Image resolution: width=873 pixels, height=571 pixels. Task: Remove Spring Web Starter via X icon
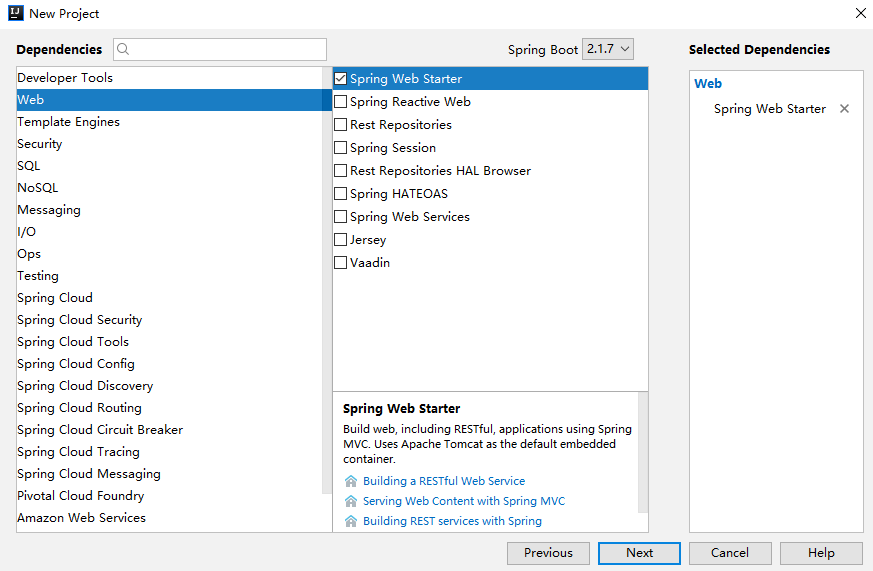click(844, 109)
